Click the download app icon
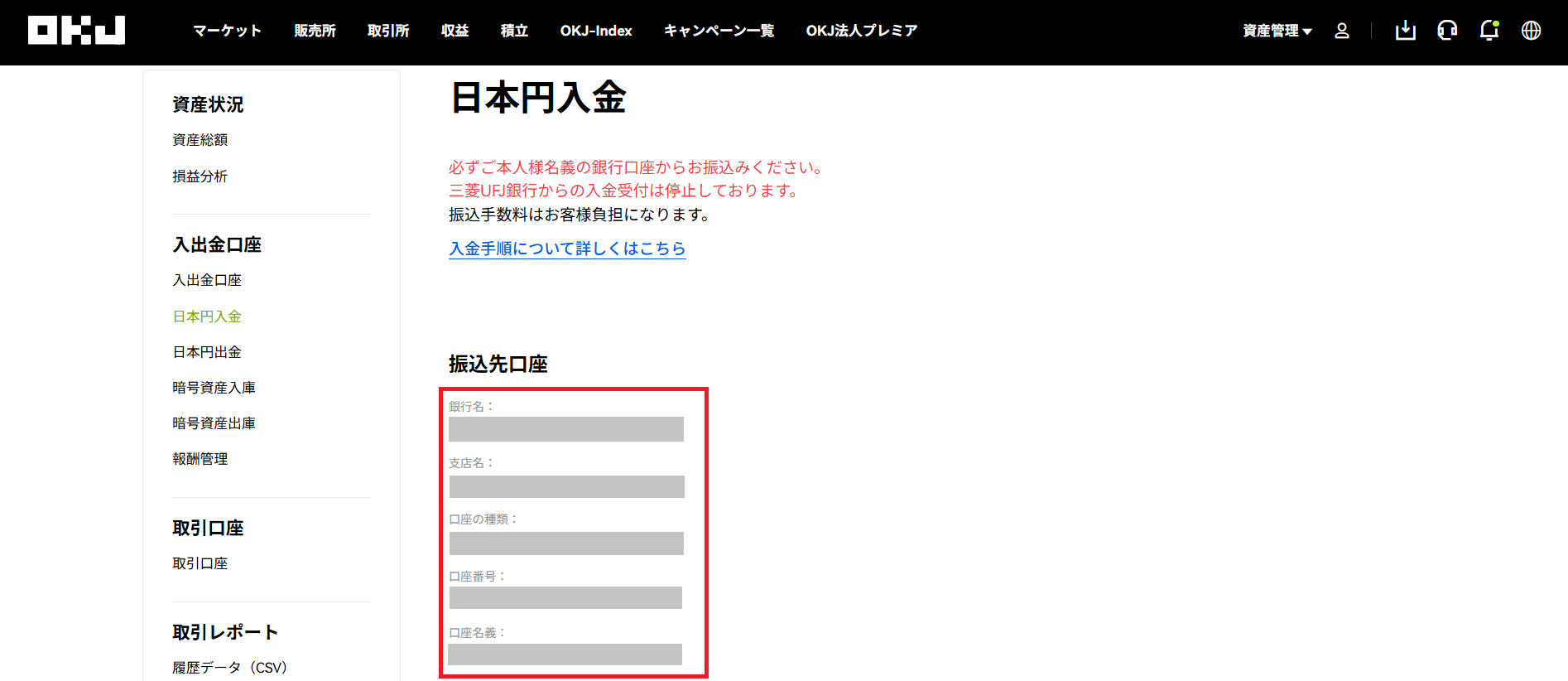Image resolution: width=1568 pixels, height=681 pixels. point(1406,31)
